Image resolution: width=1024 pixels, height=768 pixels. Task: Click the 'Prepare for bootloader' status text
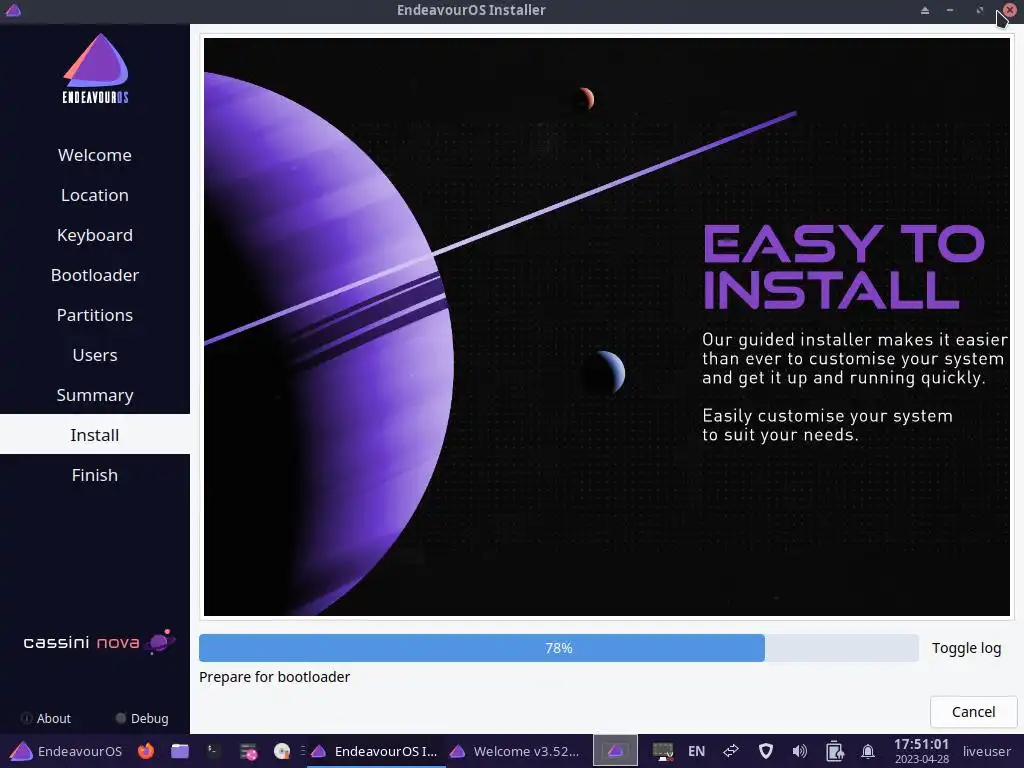[x=274, y=677]
